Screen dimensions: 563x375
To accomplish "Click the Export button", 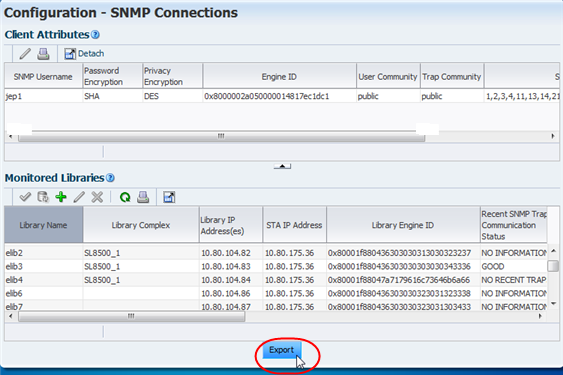I will (282, 350).
